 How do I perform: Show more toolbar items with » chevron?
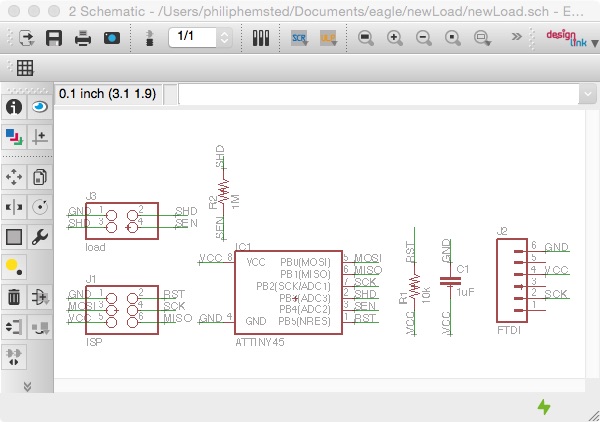tap(517, 37)
